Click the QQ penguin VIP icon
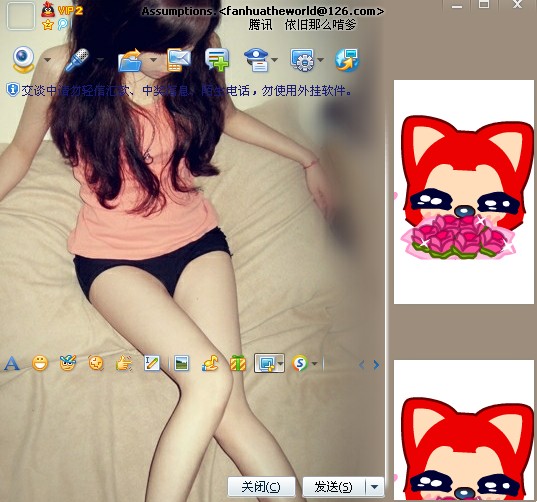This screenshot has width=537, height=502. tap(48, 9)
